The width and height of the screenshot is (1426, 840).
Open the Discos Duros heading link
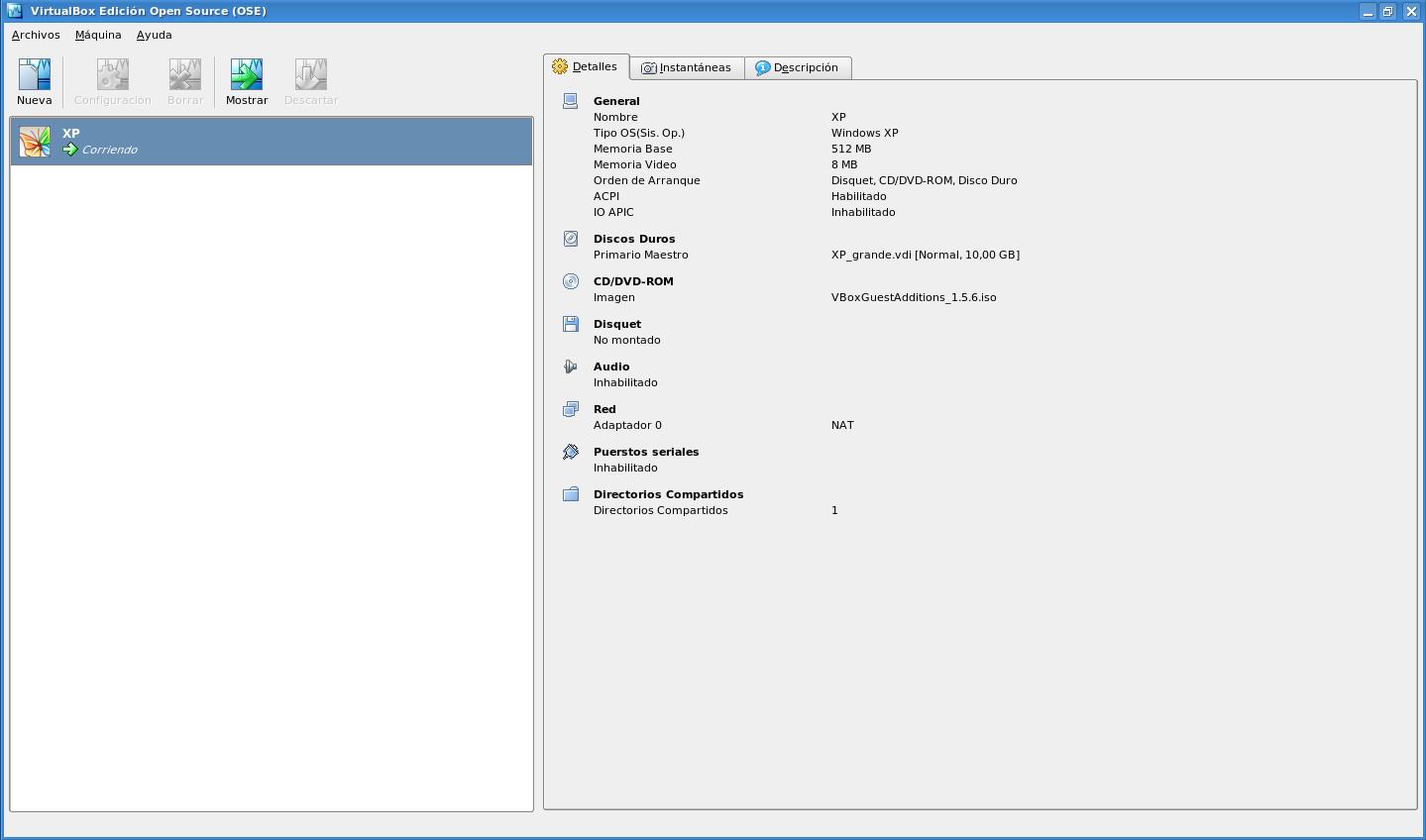(634, 239)
